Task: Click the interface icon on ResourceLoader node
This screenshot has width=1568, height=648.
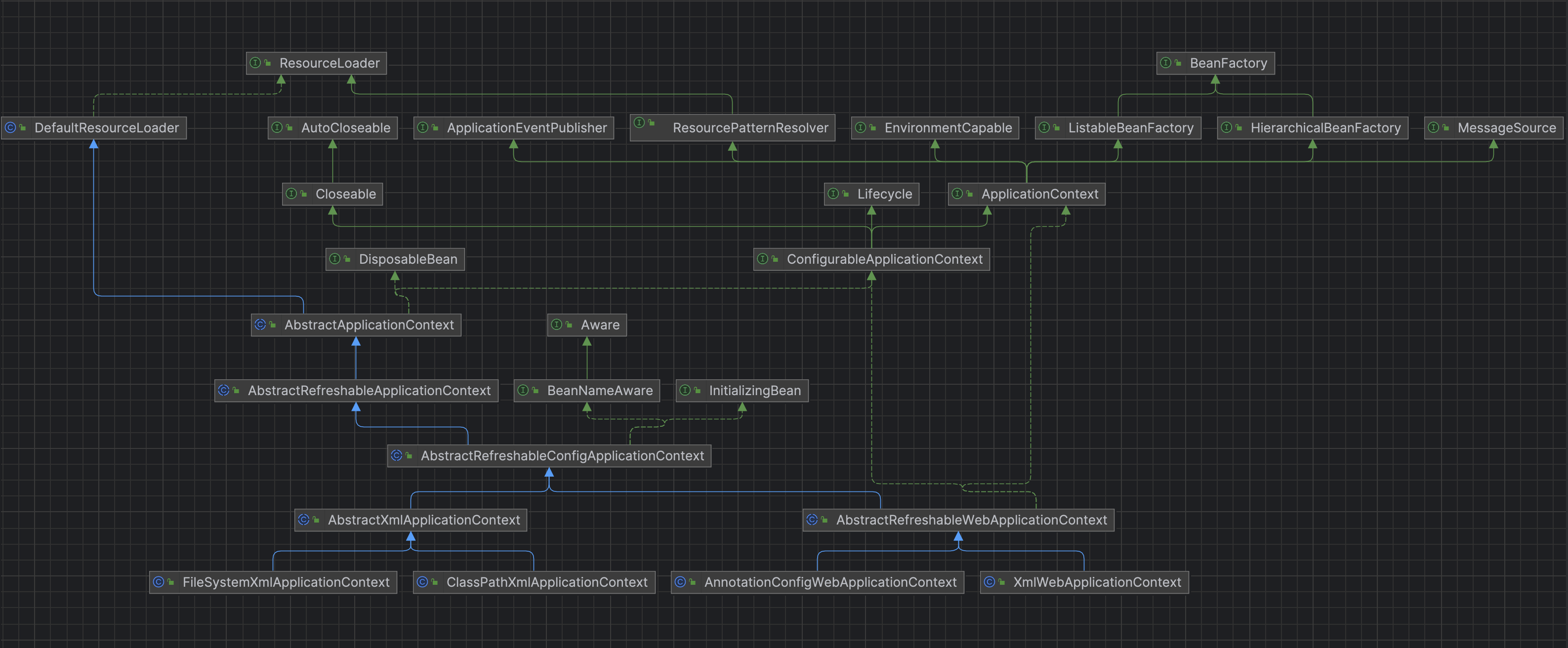Action: click(256, 63)
